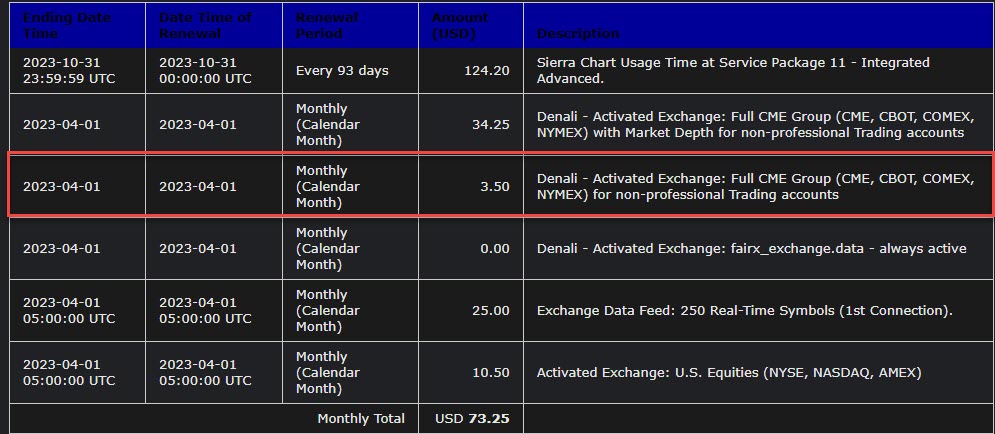Screen dimensions: 995x434
Task: Select the 124.20 amount cell
Action: (487, 70)
